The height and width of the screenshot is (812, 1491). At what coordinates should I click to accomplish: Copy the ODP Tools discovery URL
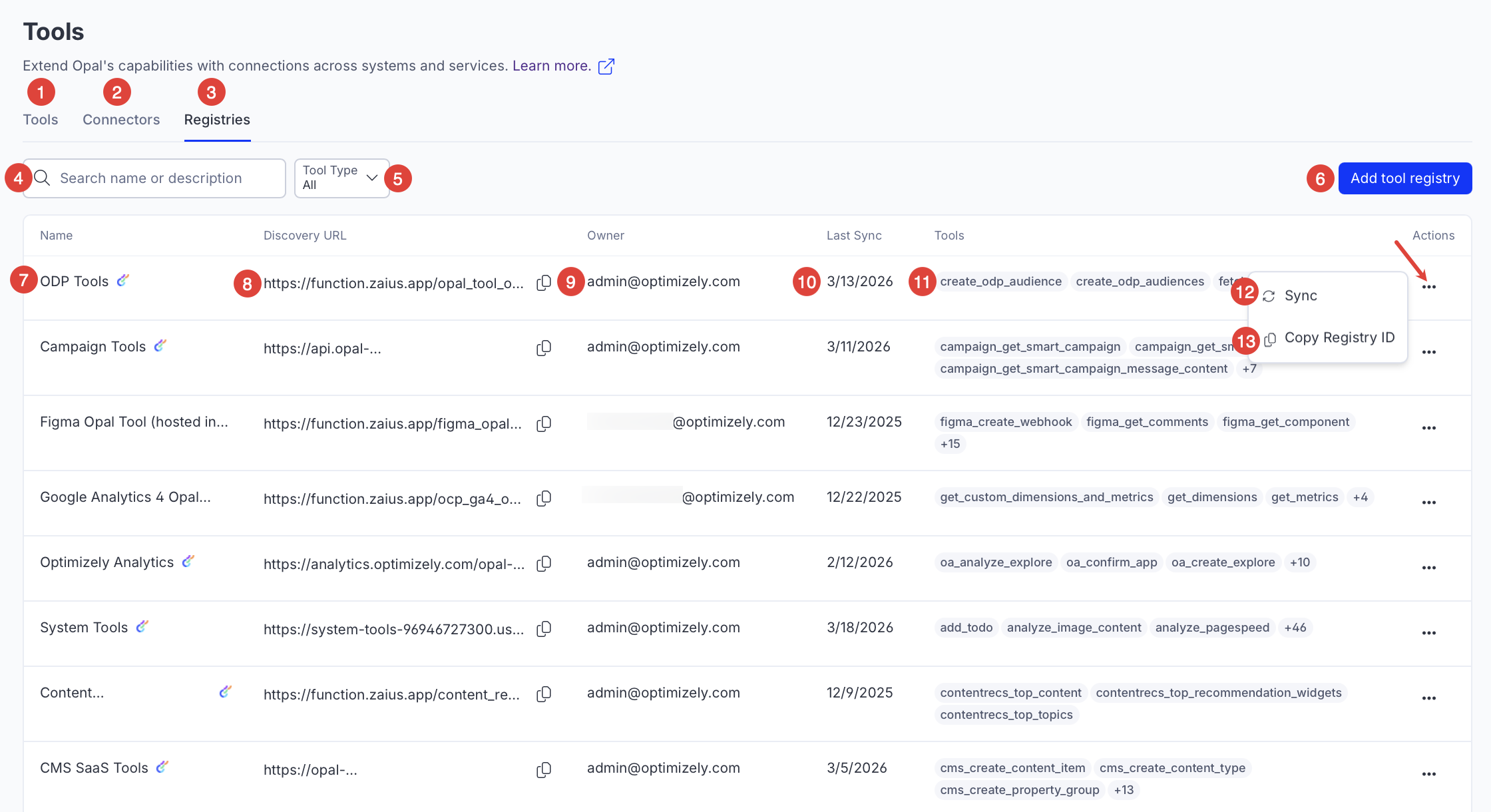click(544, 283)
